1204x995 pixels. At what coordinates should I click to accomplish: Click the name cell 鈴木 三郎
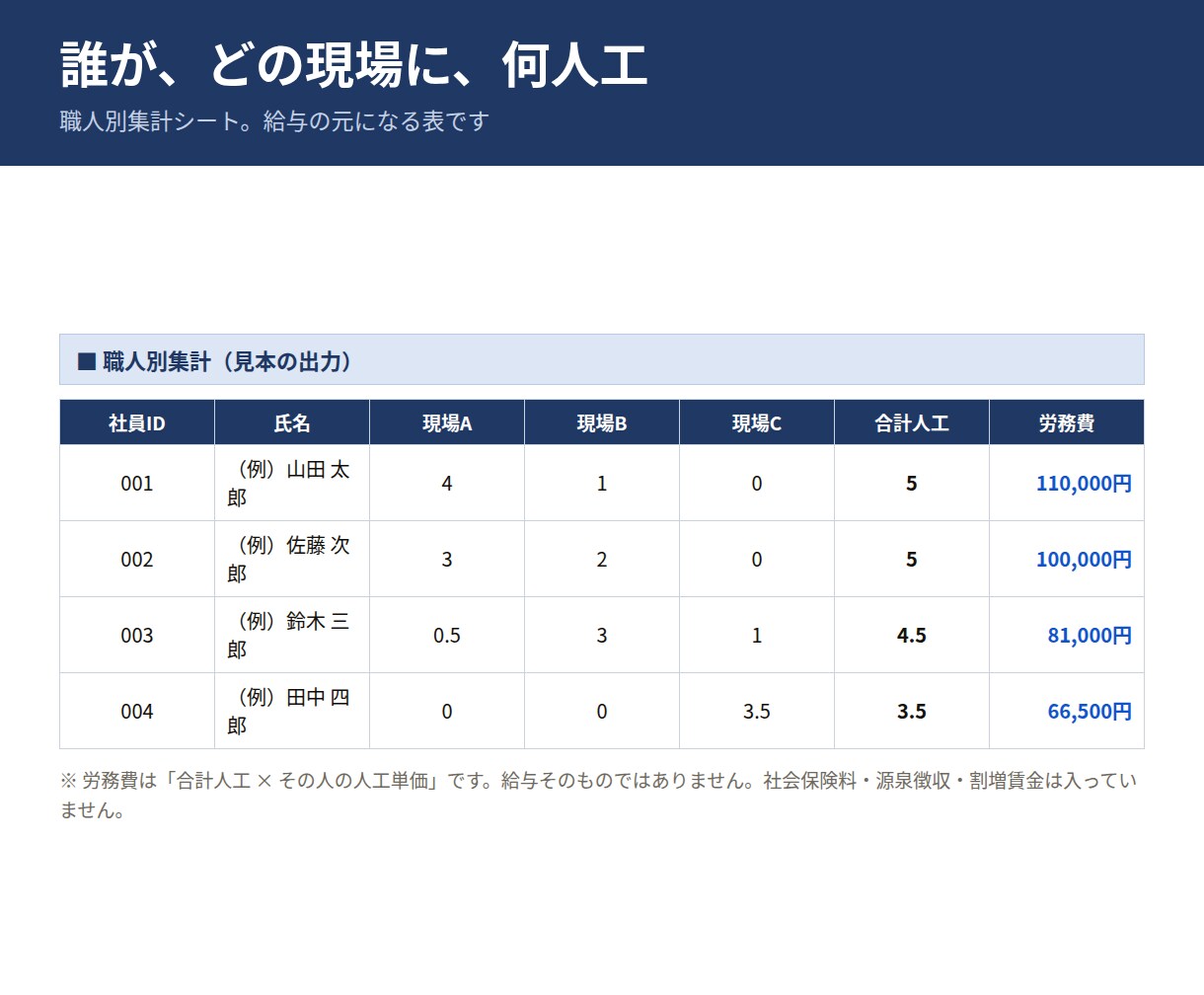[292, 636]
